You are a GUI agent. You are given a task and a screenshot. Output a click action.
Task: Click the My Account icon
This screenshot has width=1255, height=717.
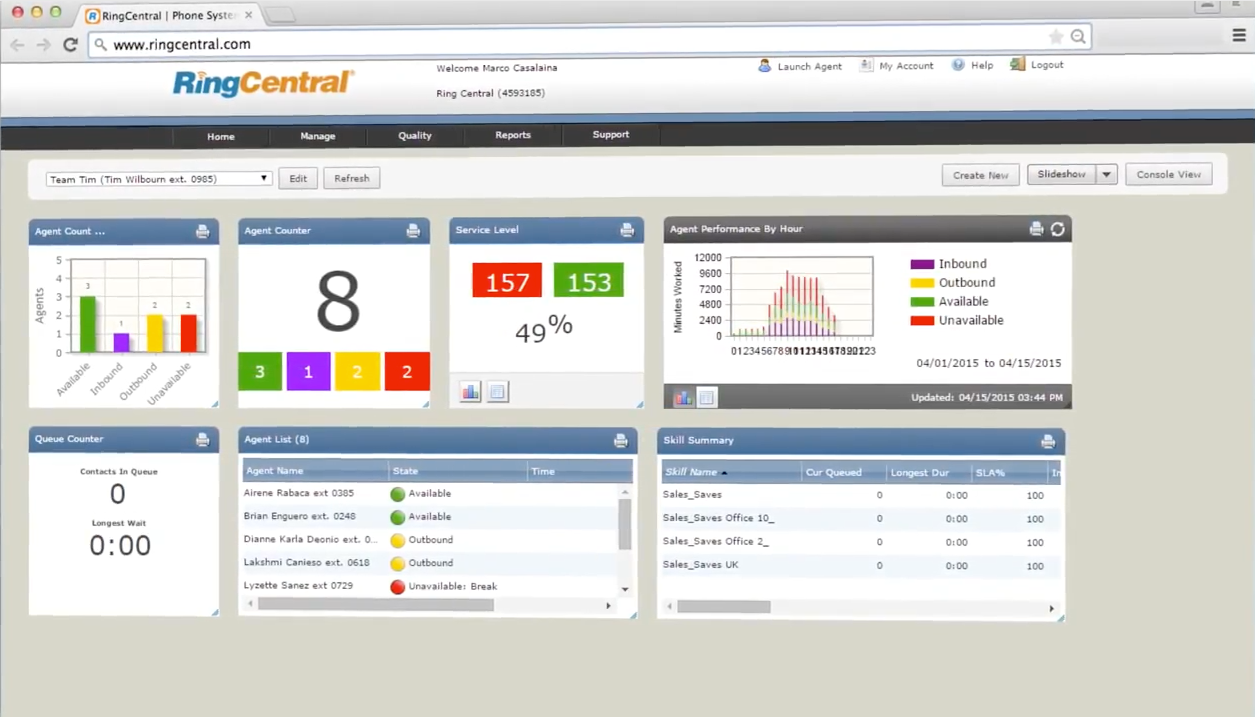[866, 65]
